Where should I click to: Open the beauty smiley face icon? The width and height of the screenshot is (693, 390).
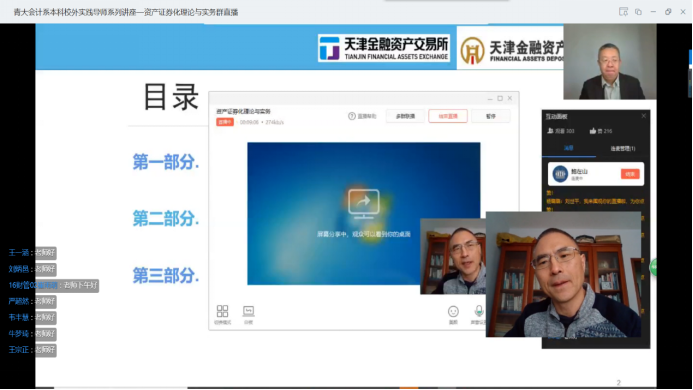tap(453, 312)
